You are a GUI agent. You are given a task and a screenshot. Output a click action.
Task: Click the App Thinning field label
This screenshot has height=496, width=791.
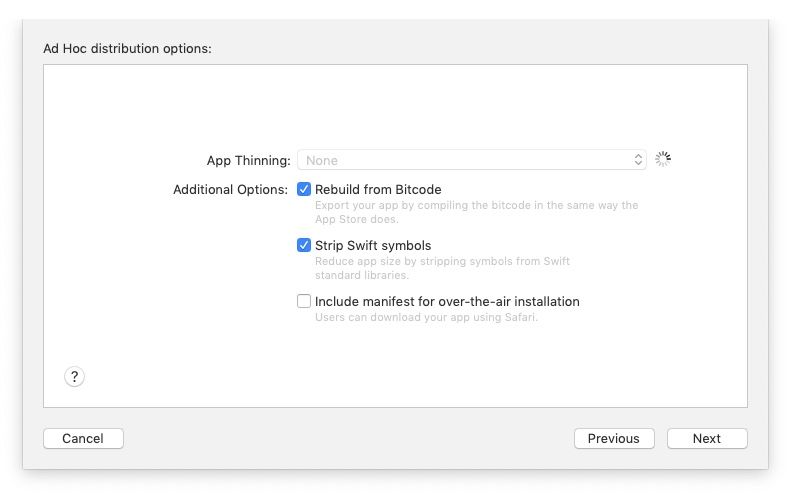point(249,160)
